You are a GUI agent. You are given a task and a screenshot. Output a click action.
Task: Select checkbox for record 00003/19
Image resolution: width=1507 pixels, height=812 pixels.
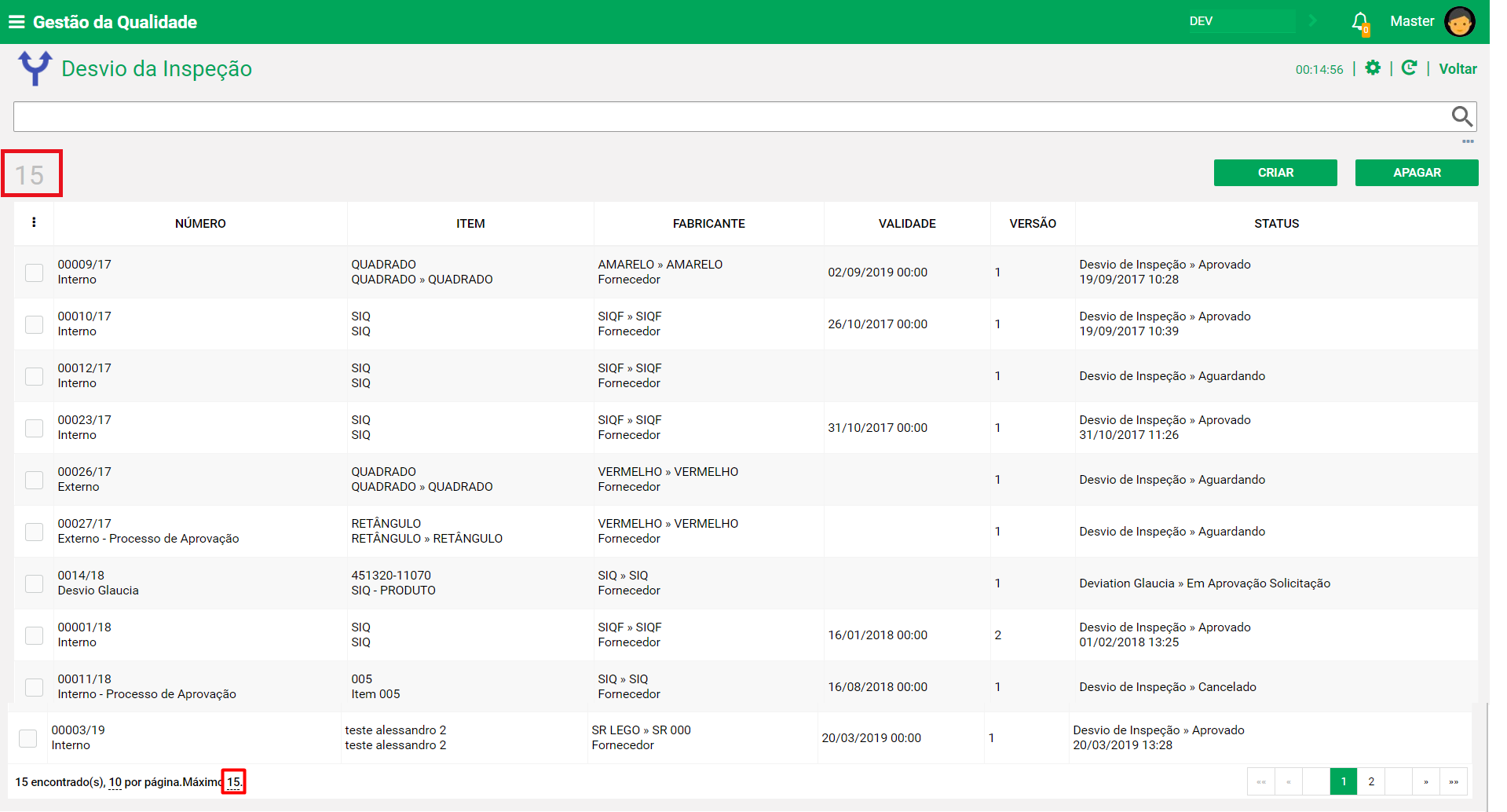pyautogui.click(x=27, y=738)
